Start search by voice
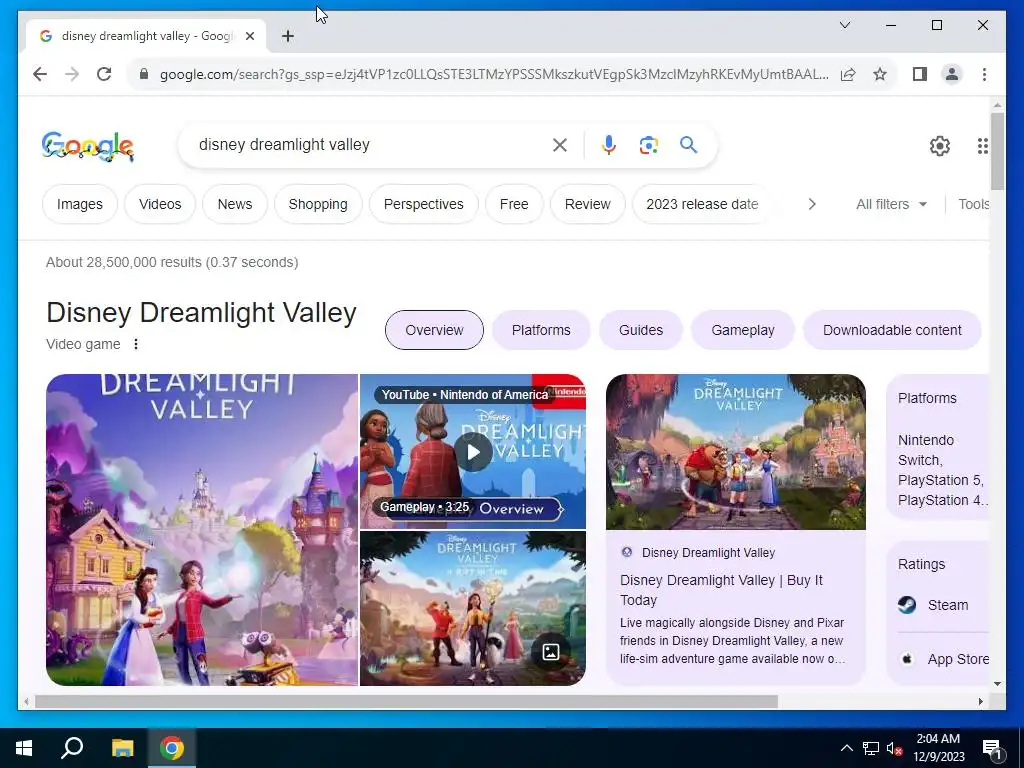Image resolution: width=1024 pixels, height=768 pixels. pyautogui.click(x=608, y=145)
